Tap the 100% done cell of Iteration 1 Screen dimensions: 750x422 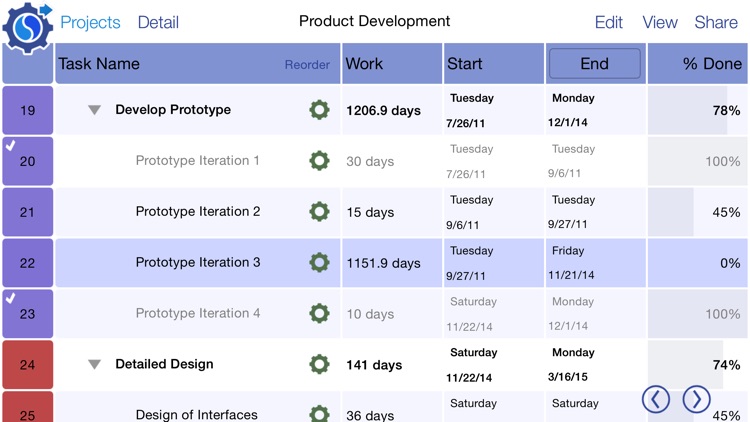(697, 161)
